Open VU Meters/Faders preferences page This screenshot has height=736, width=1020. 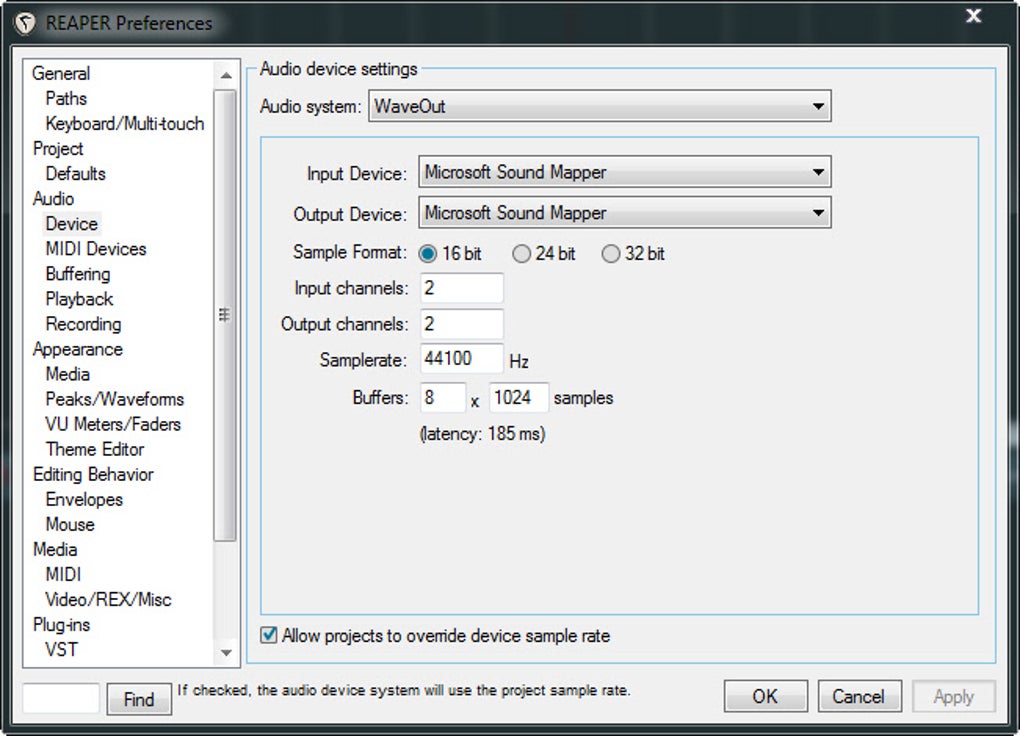click(113, 424)
